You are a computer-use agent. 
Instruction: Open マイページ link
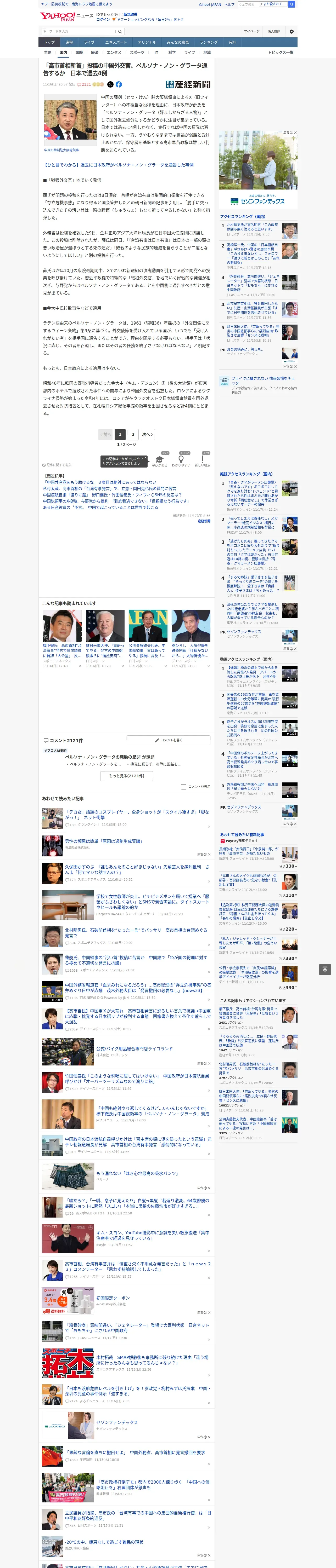pyautogui.click(x=251, y=31)
